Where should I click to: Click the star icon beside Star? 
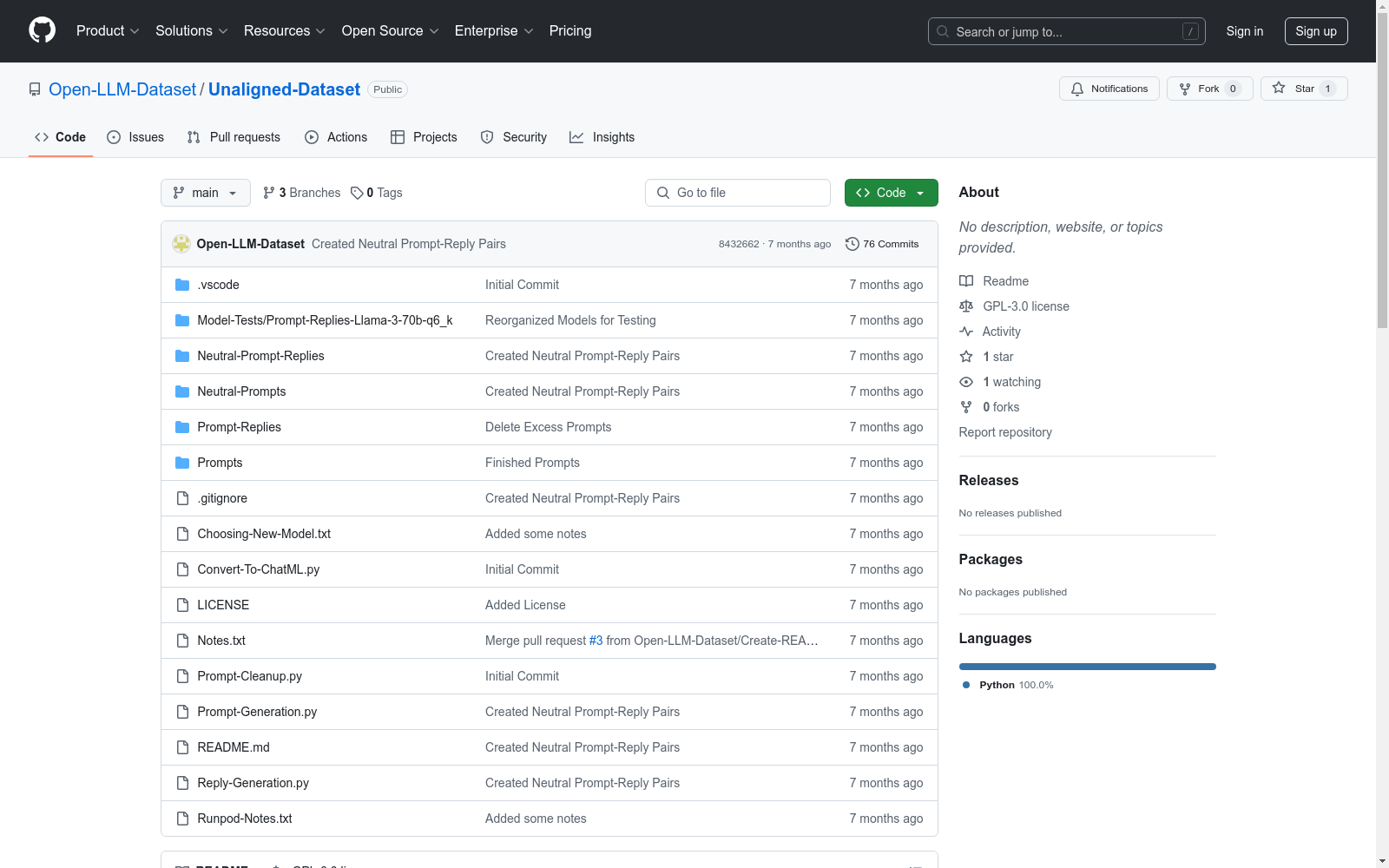point(1279,88)
